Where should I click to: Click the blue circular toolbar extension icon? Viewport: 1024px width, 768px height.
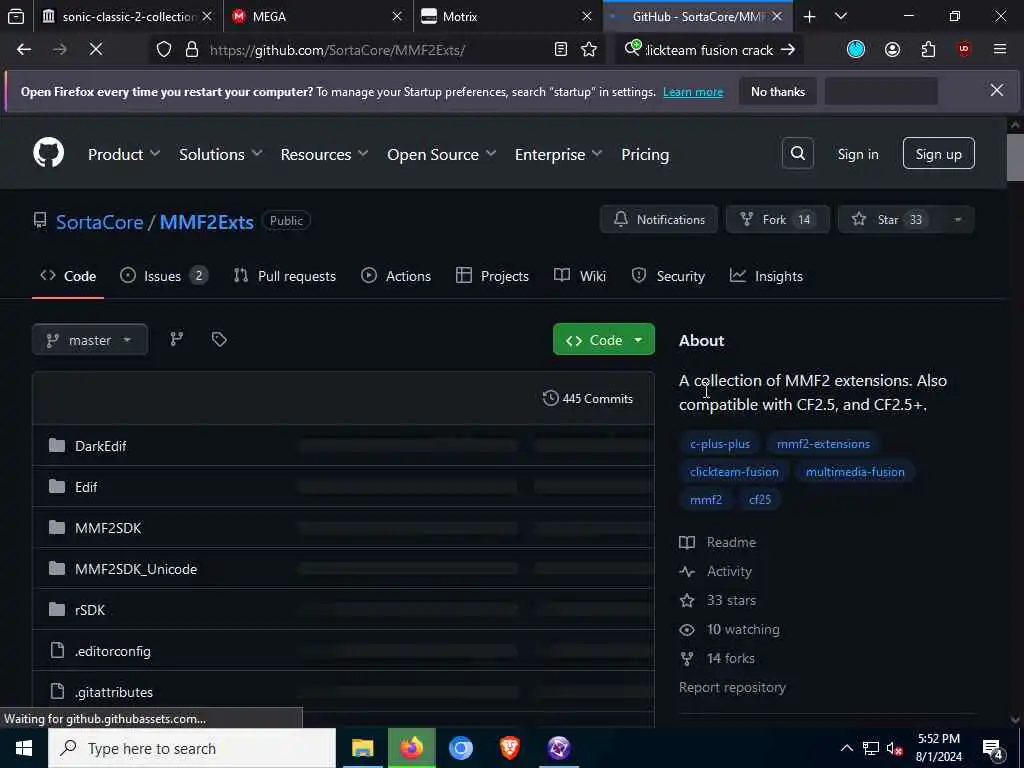(856, 50)
